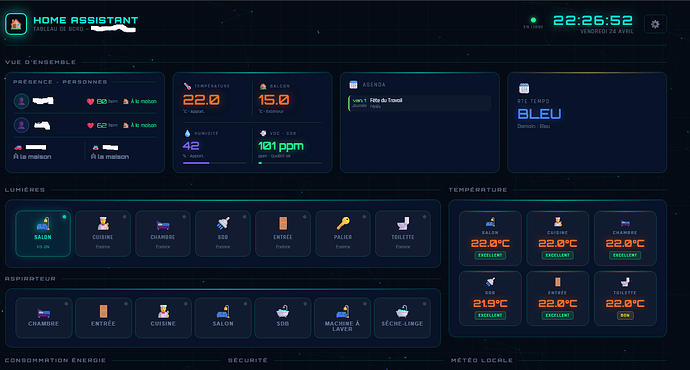The width and height of the screenshot is (690, 370).
Task: Click the bed icon in Chambre light tile
Action: pyautogui.click(x=163, y=225)
